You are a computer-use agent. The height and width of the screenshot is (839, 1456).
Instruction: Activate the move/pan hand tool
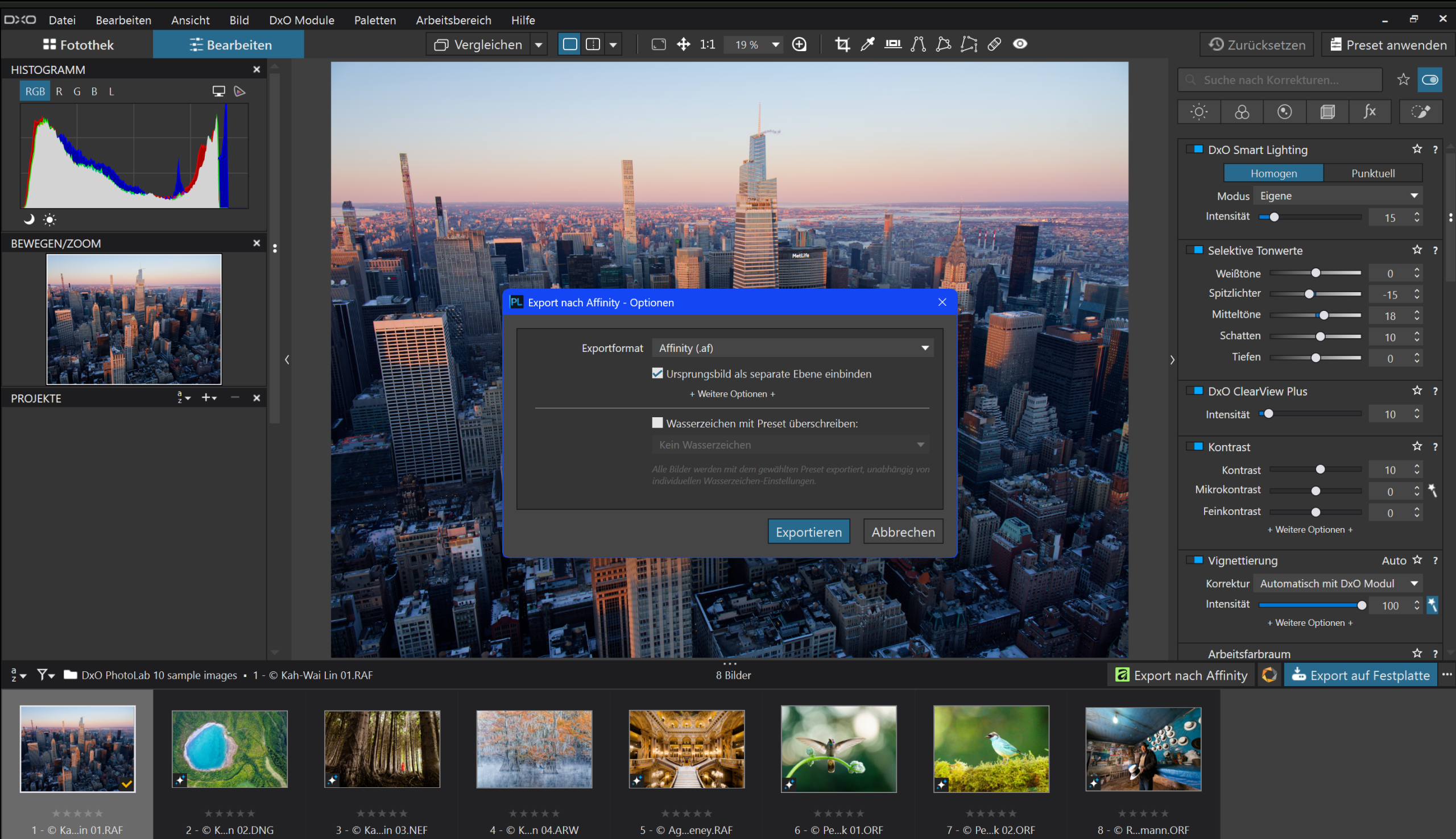[x=683, y=44]
